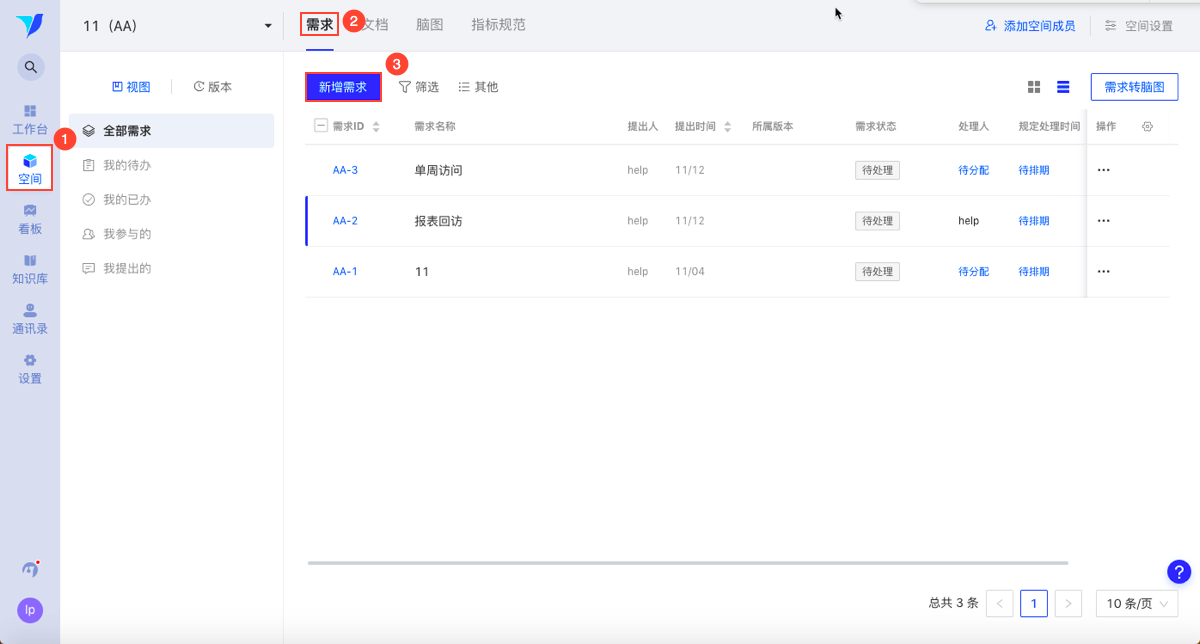Open column settings gear icon

(1147, 126)
